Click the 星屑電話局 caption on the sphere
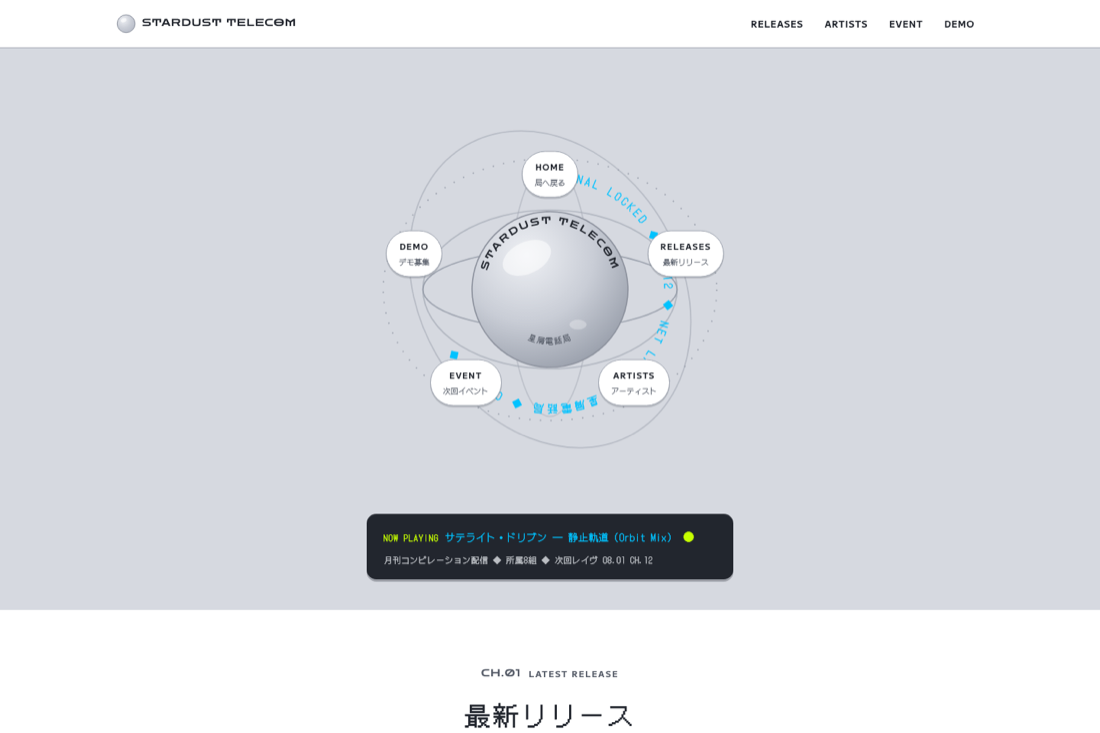1100x733 pixels. pyautogui.click(x=549, y=339)
